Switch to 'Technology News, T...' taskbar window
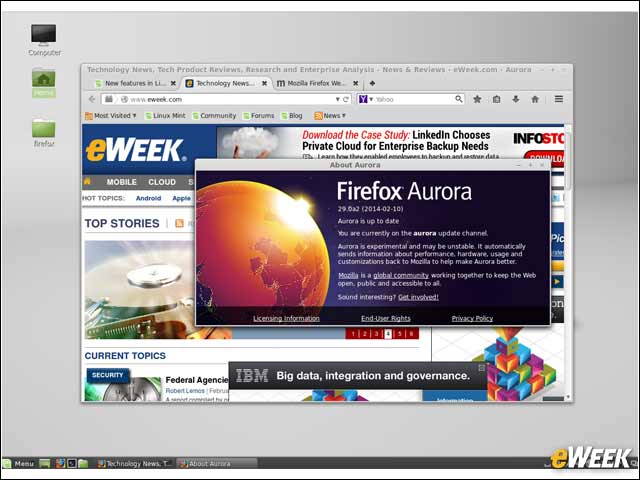The height and width of the screenshot is (480, 640). point(135,463)
